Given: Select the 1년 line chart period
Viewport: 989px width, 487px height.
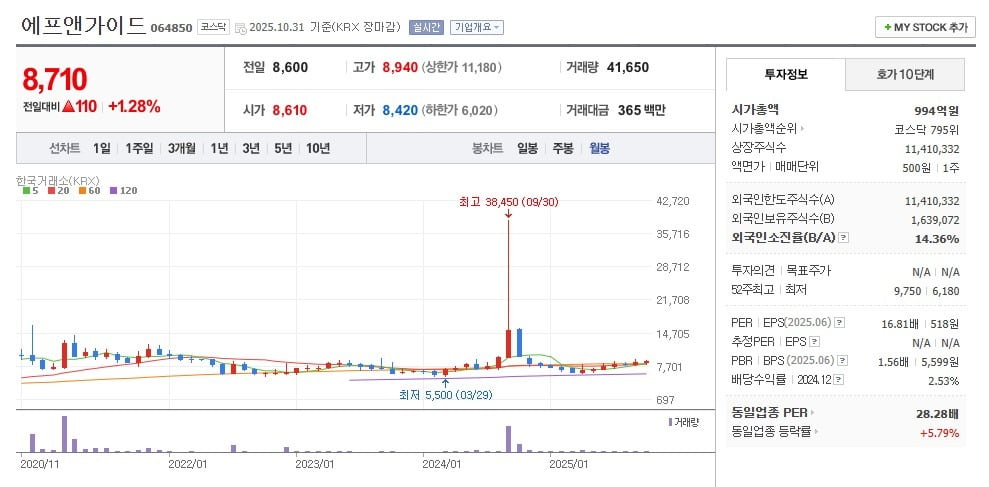Looking at the screenshot, I should pos(219,149).
